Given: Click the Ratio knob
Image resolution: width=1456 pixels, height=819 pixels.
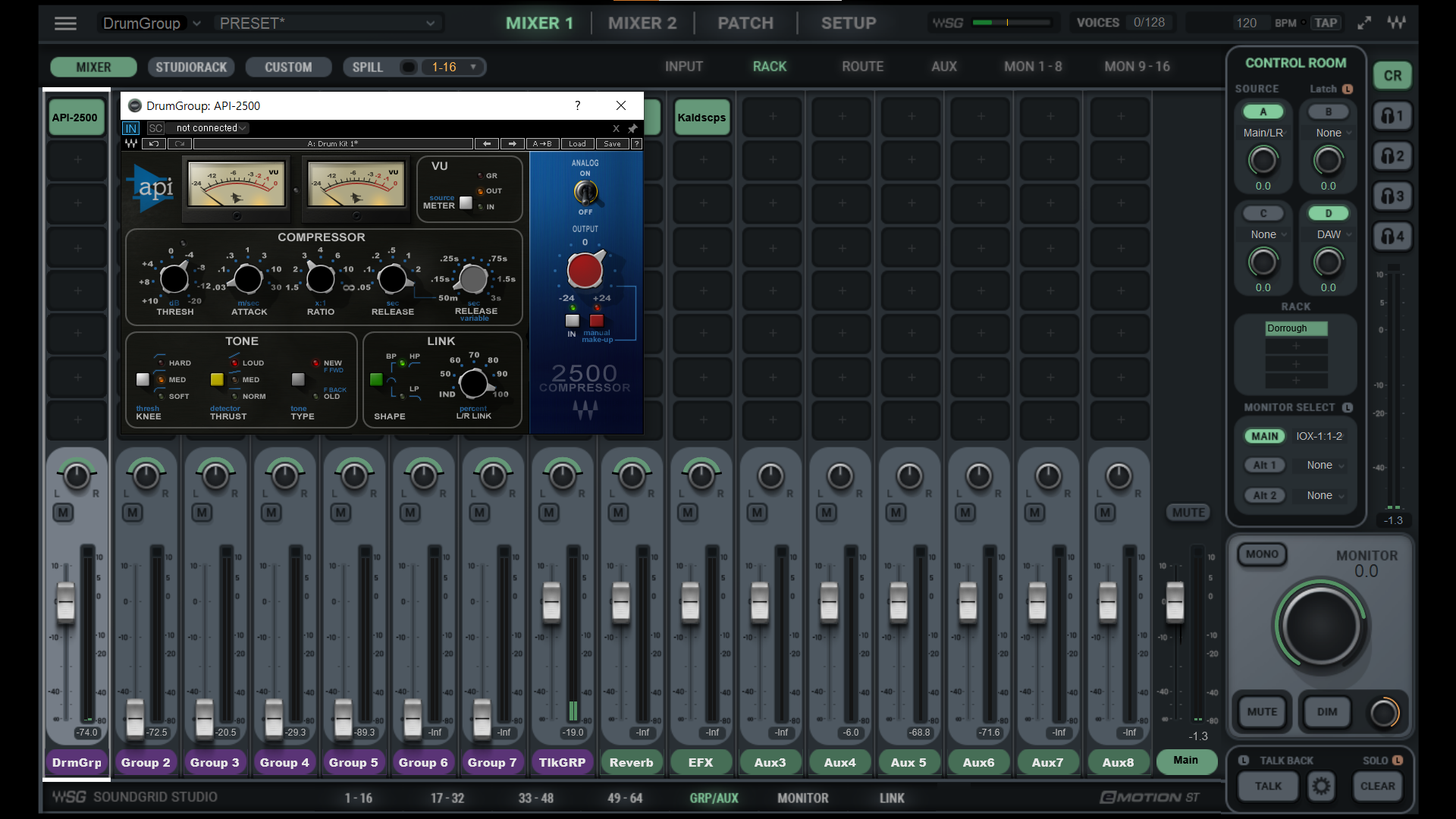Looking at the screenshot, I should (x=320, y=278).
